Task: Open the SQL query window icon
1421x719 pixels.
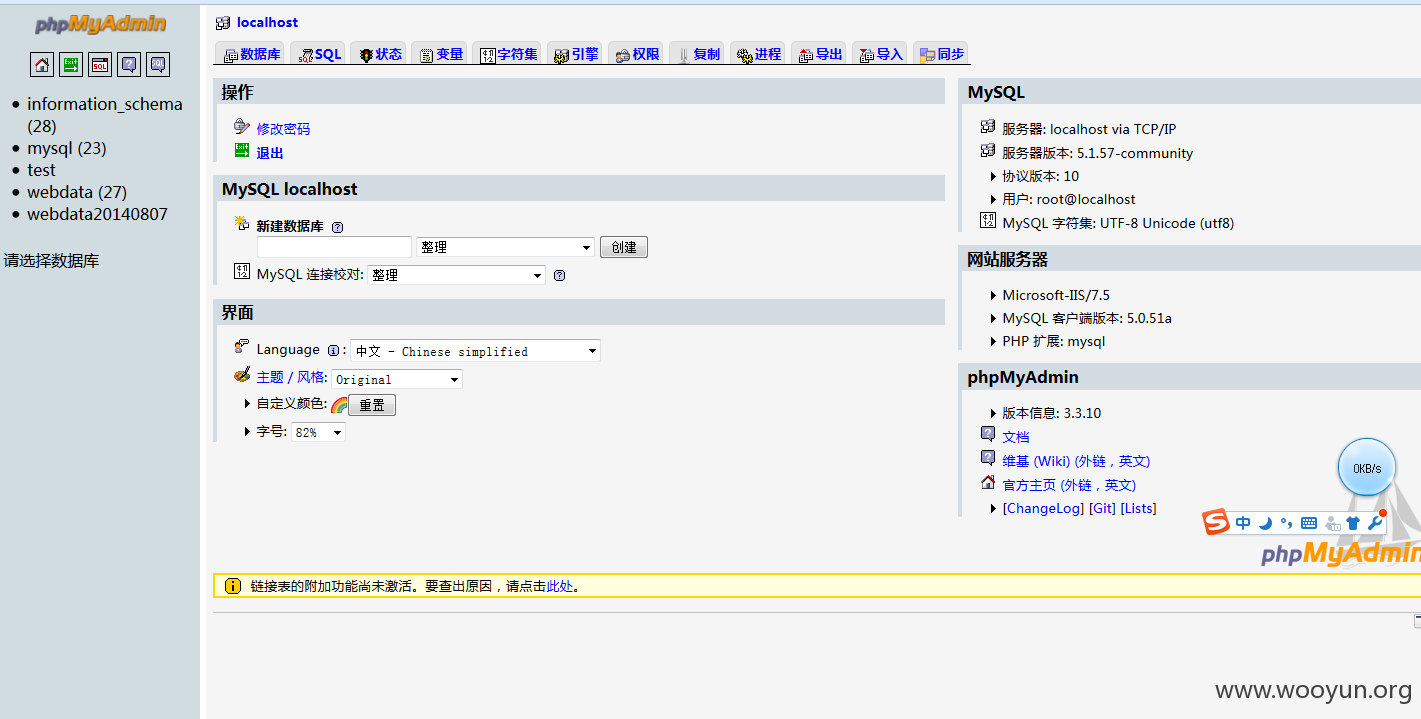Action: [x=100, y=65]
